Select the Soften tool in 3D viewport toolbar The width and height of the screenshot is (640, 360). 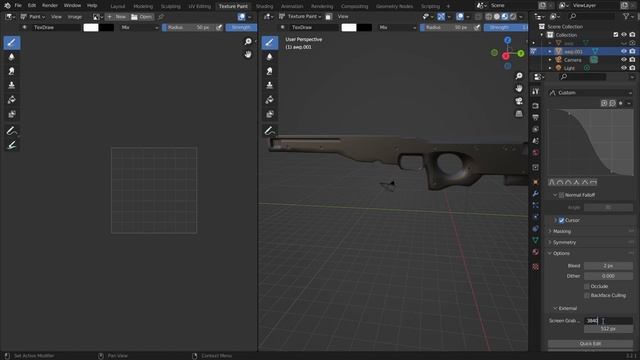270,57
